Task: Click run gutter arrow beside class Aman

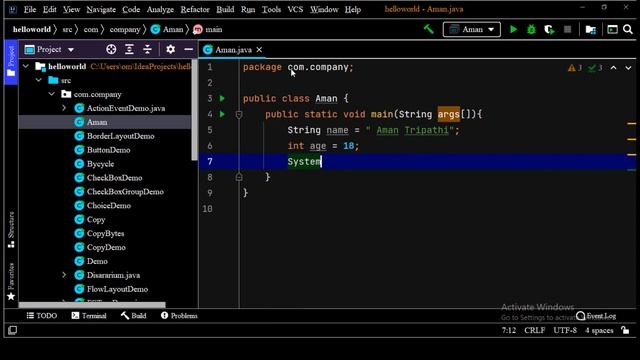Action: (222, 98)
